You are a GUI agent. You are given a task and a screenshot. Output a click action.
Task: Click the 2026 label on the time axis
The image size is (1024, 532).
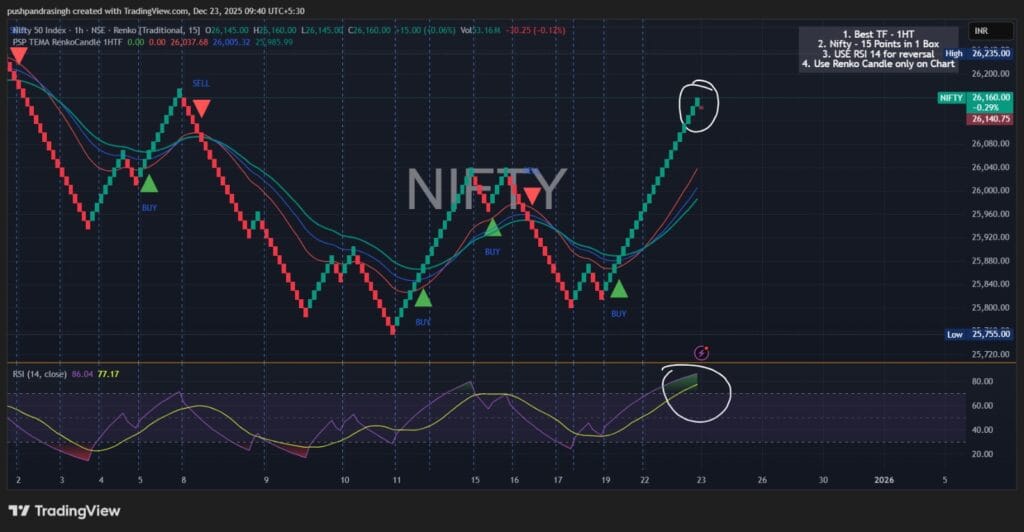883,480
